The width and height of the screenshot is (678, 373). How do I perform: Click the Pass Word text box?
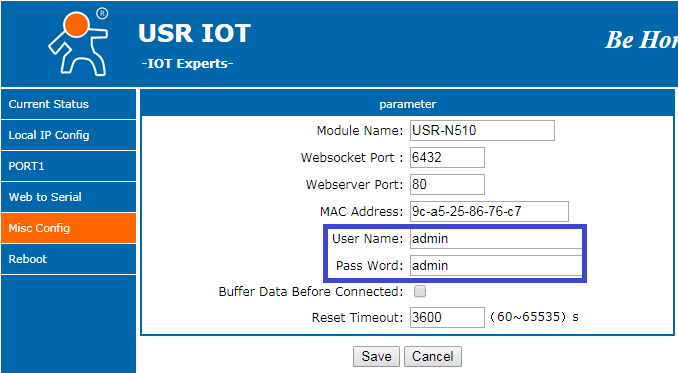(496, 265)
